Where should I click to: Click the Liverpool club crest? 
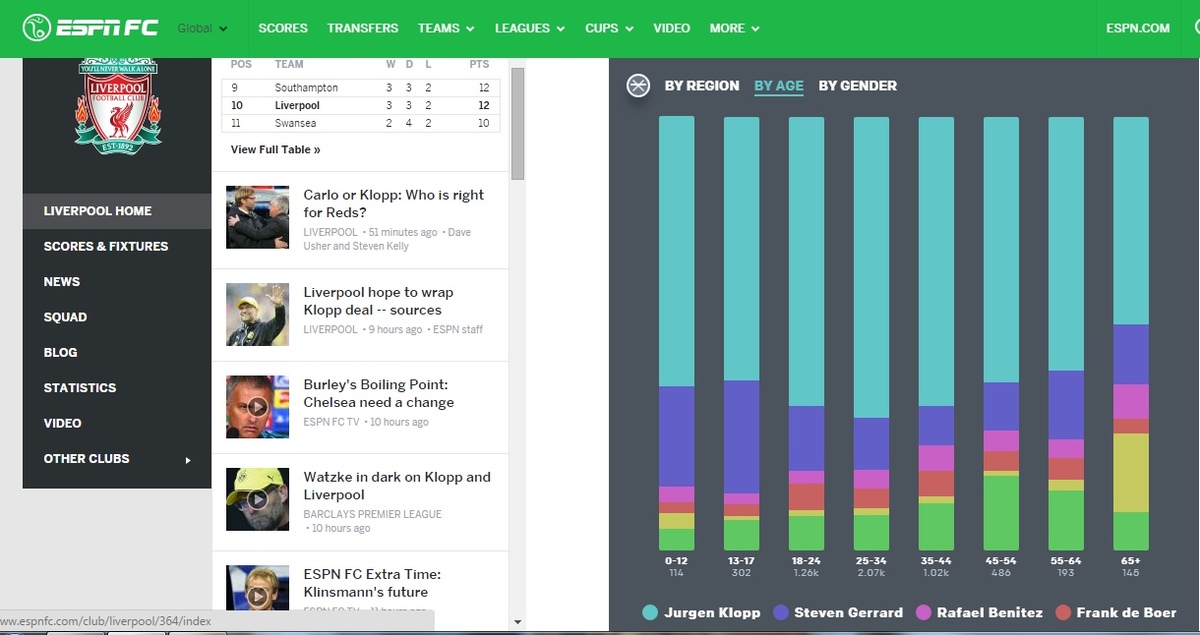[117, 105]
